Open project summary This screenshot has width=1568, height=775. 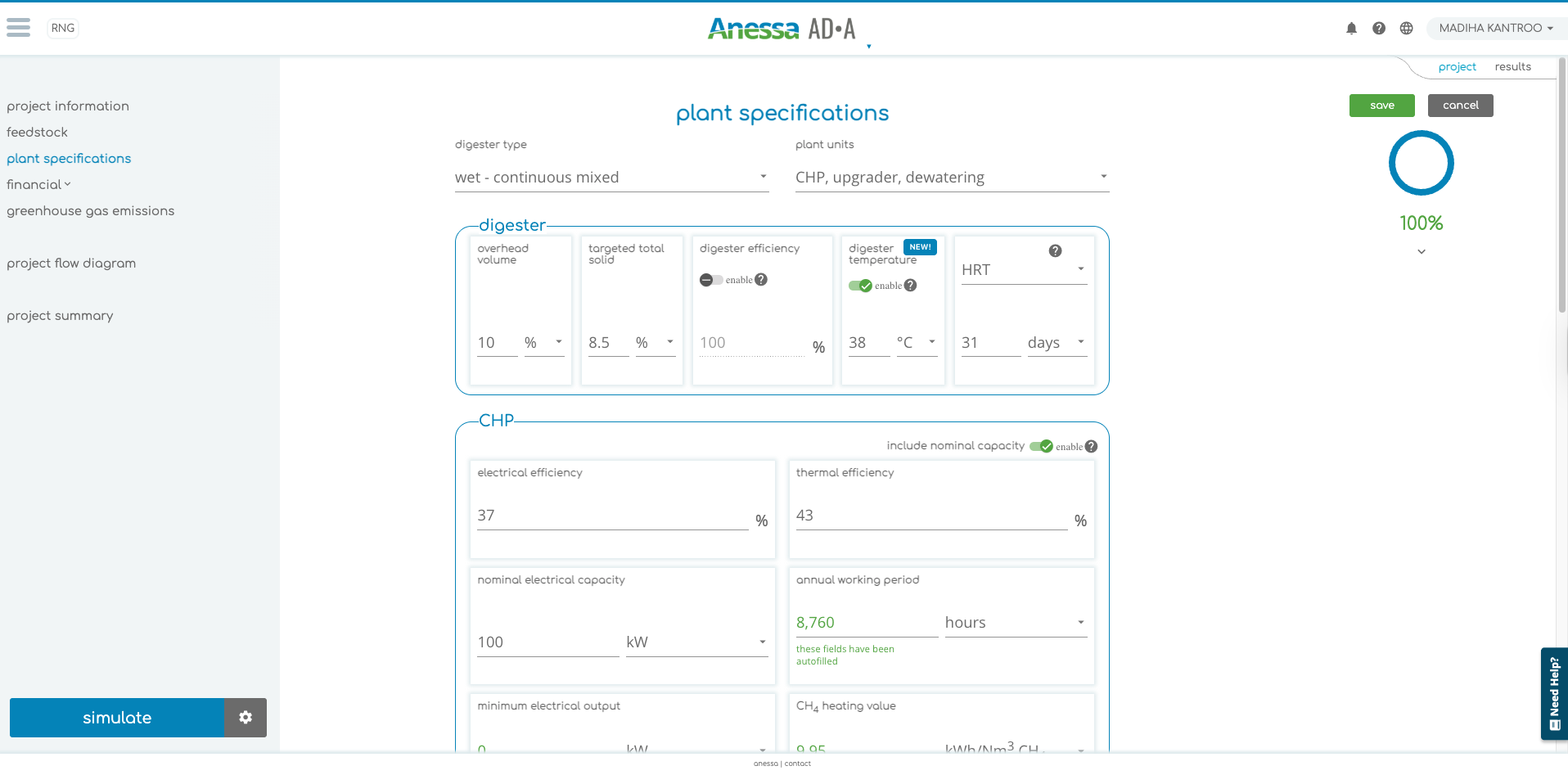pos(60,316)
